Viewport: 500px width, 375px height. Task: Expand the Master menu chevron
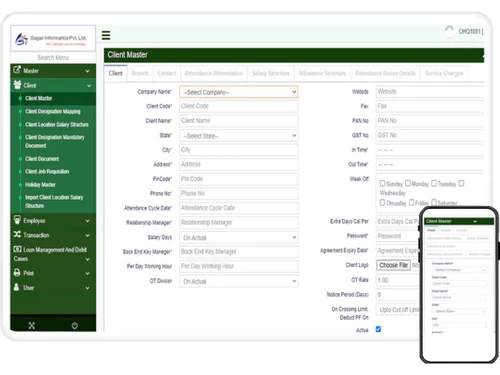tap(87, 71)
